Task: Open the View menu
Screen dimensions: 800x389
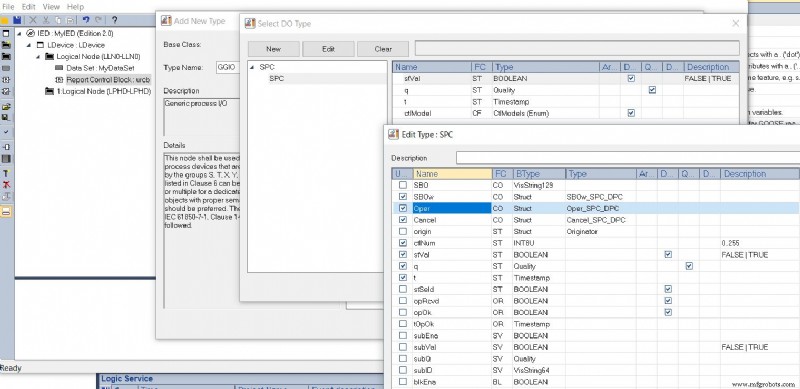Action: point(51,7)
